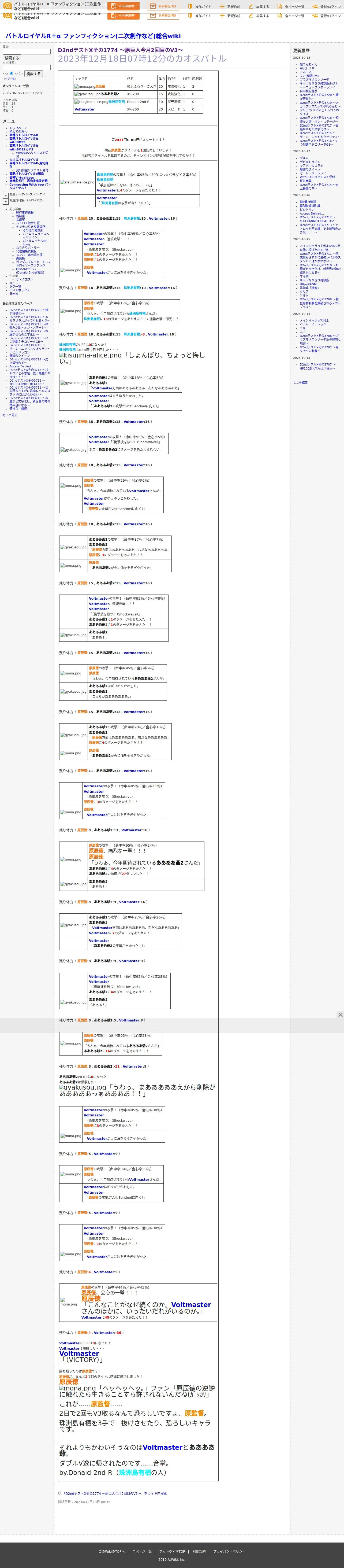Screen dimensions: 344x1568
Task: Expand 関連資料集-バトロイ以外 section
Action: tap(5, 201)
